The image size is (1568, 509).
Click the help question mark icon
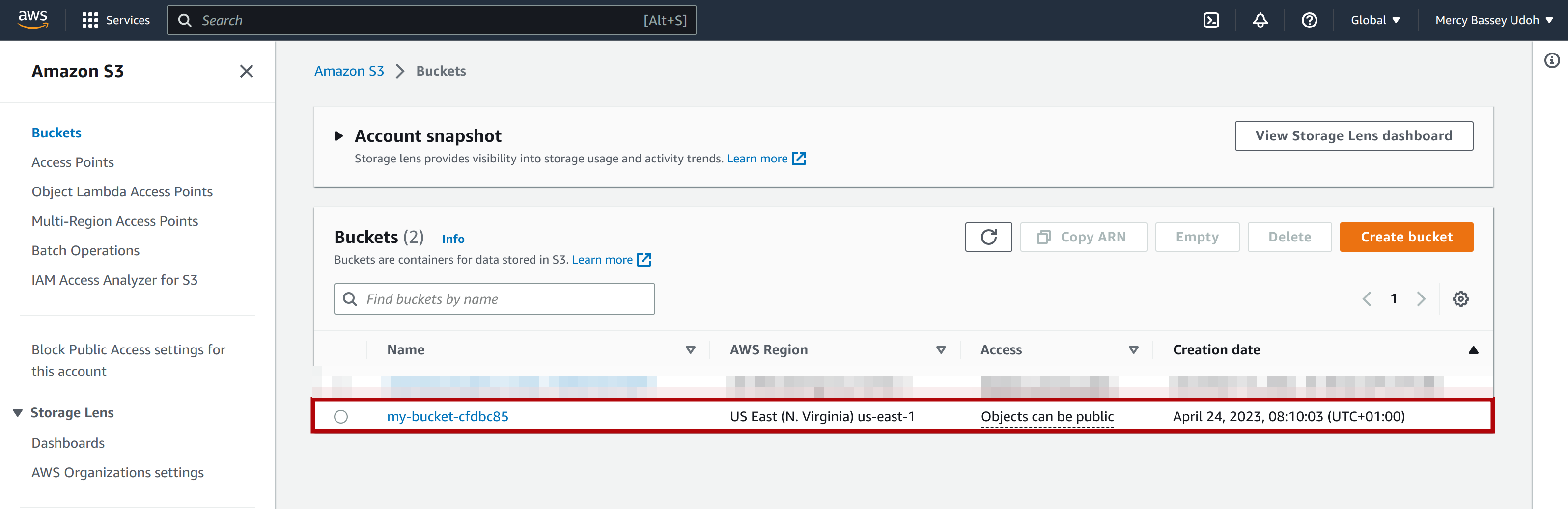click(1309, 20)
